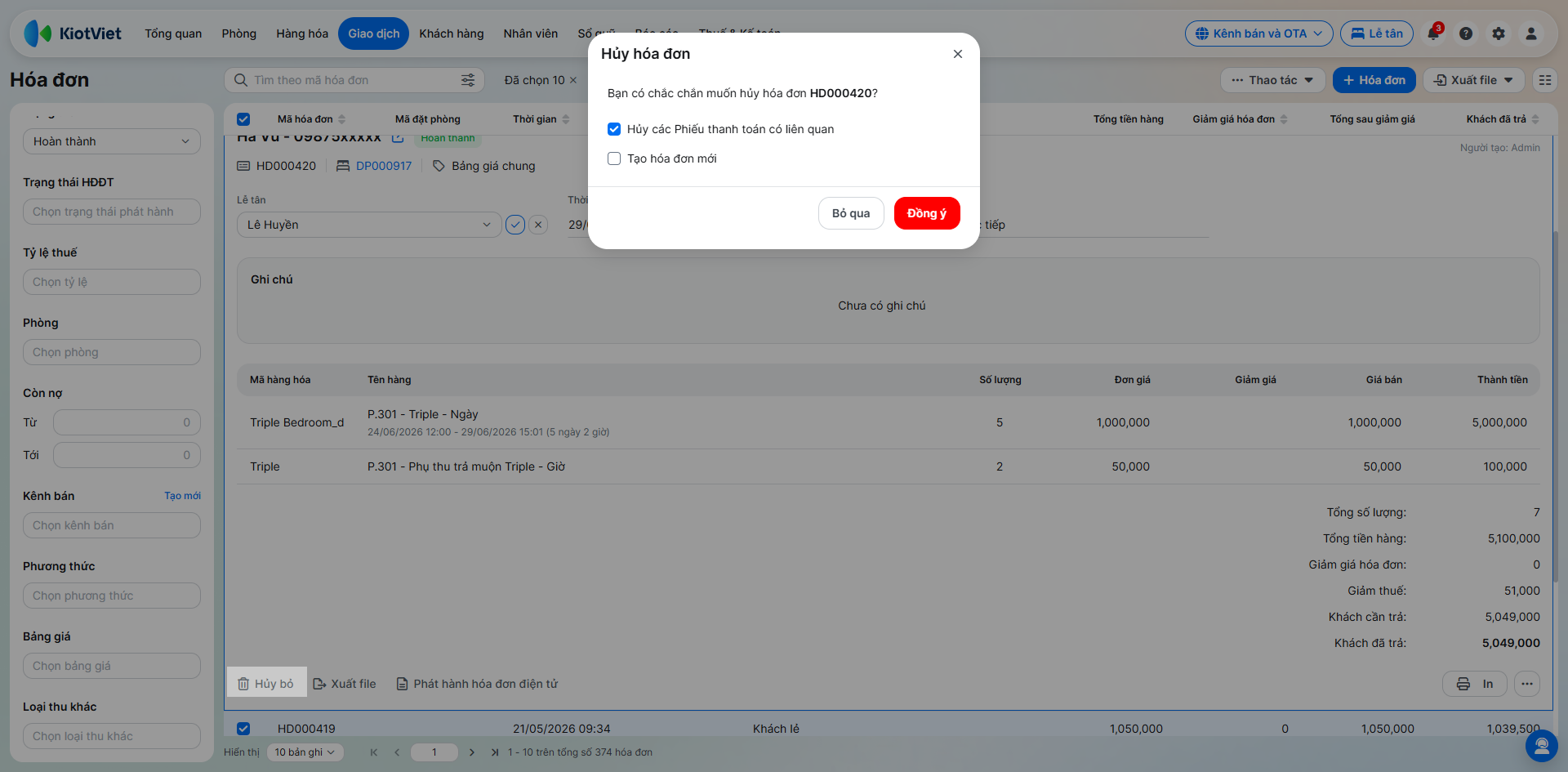Open booking link DP000917
Image resolution: width=1568 pixels, height=772 pixels.
point(384,166)
